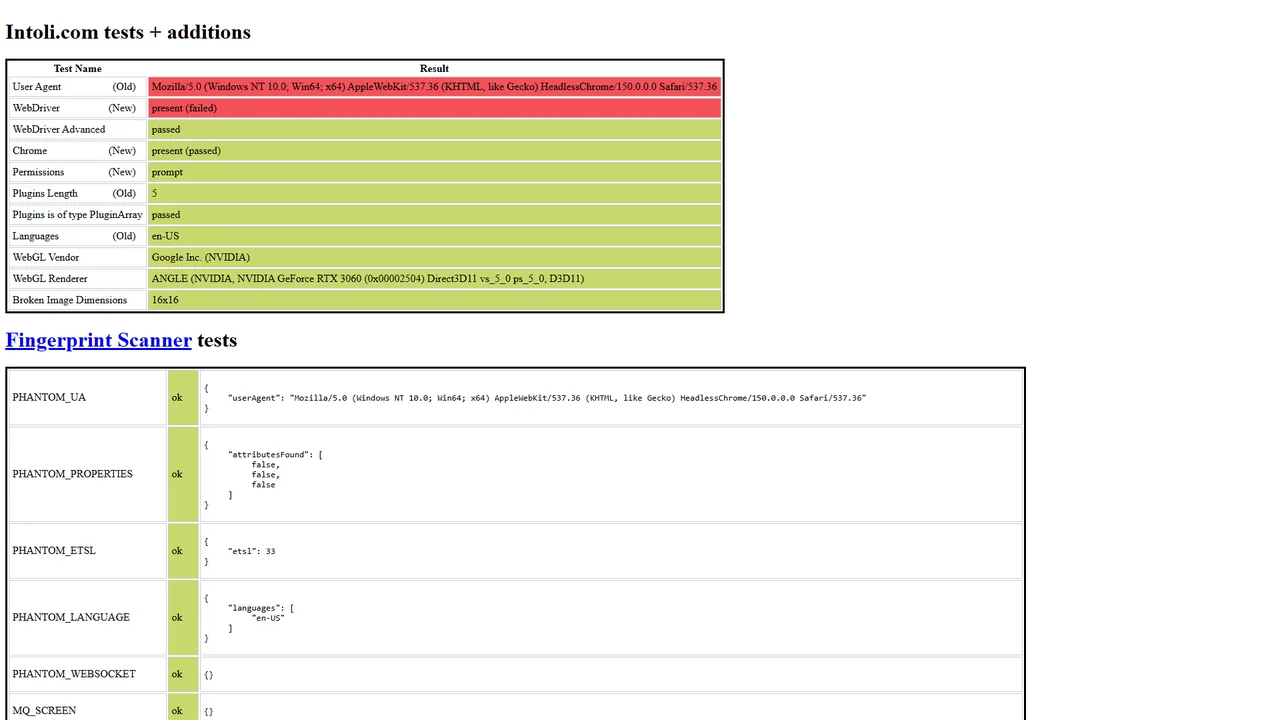Click the 'Google Inc. (NVIDIA)' result cell

coord(434,257)
